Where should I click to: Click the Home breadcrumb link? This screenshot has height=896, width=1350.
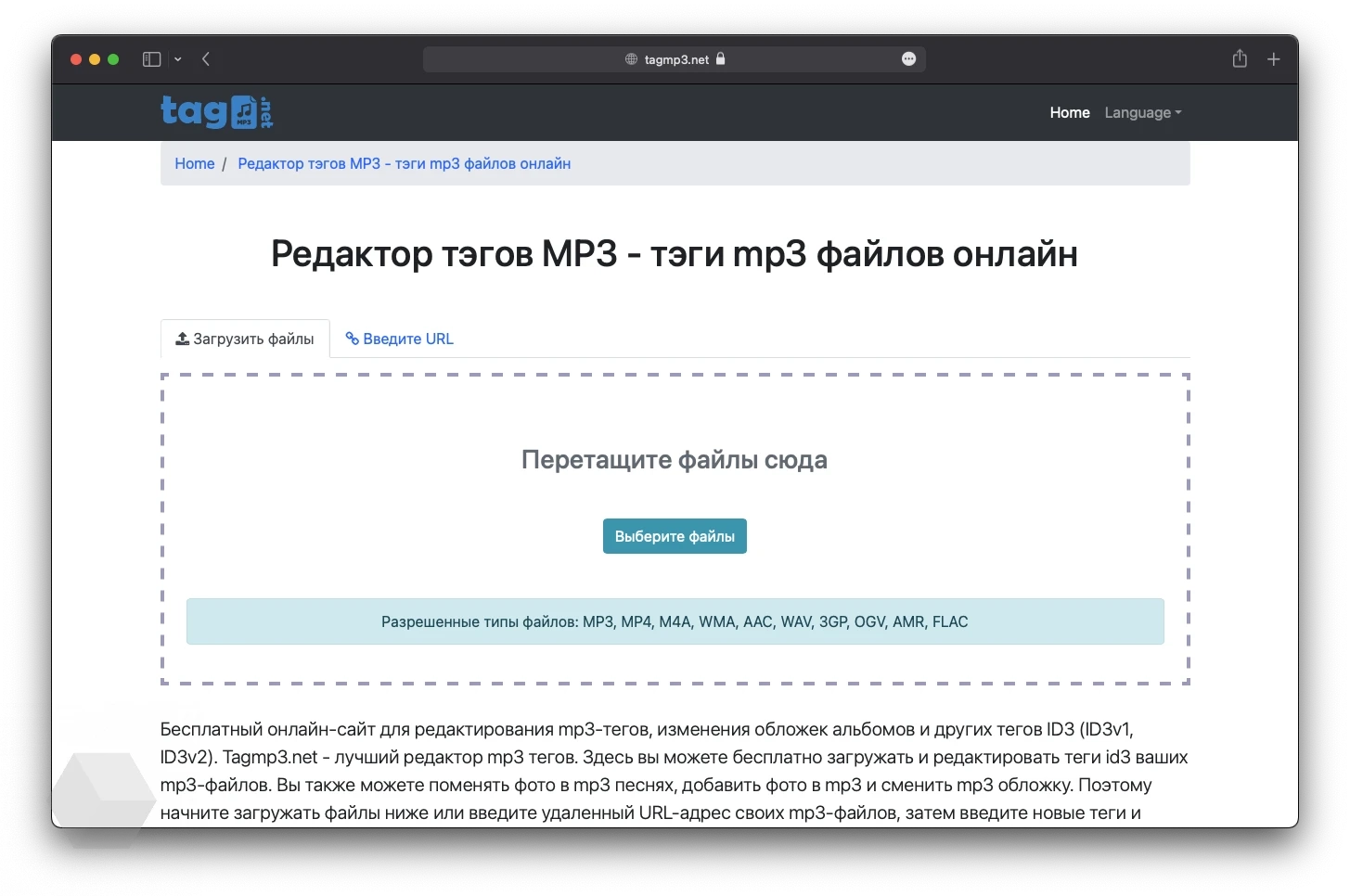tap(195, 163)
